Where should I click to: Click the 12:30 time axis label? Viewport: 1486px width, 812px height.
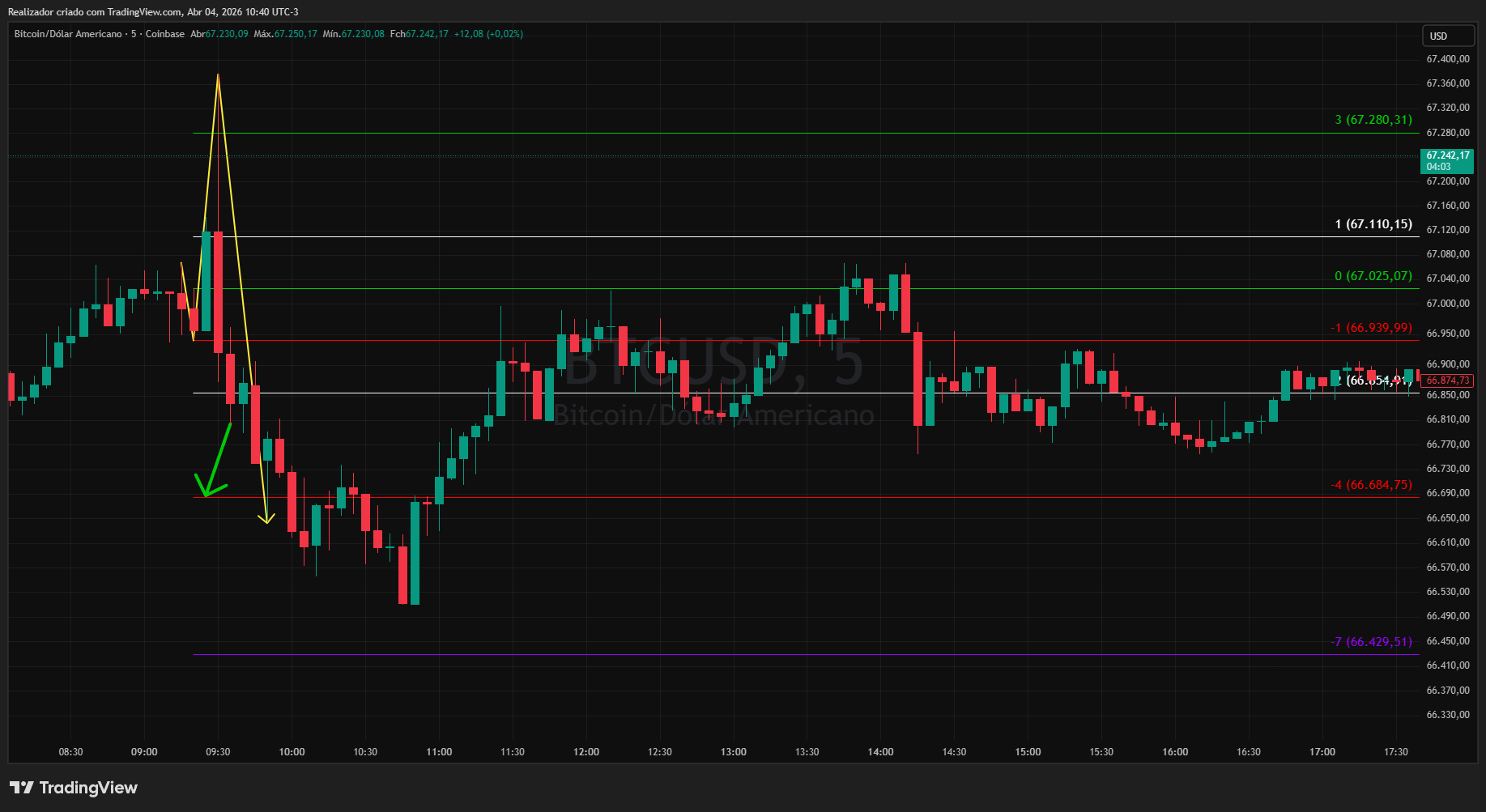pos(660,752)
